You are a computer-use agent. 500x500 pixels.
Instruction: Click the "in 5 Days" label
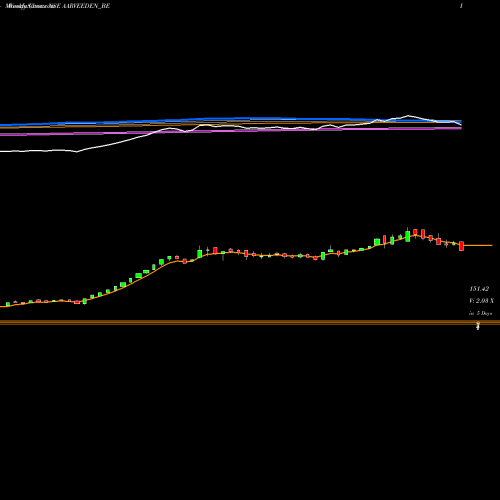pyautogui.click(x=480, y=313)
